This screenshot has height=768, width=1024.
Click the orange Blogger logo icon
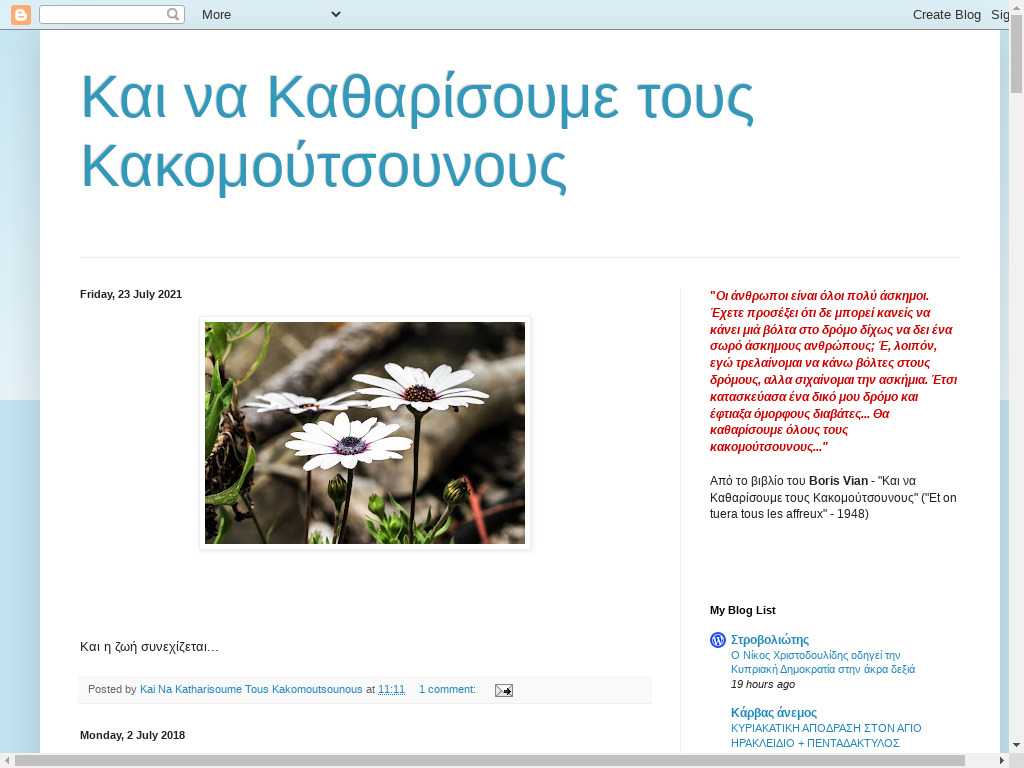(20, 14)
